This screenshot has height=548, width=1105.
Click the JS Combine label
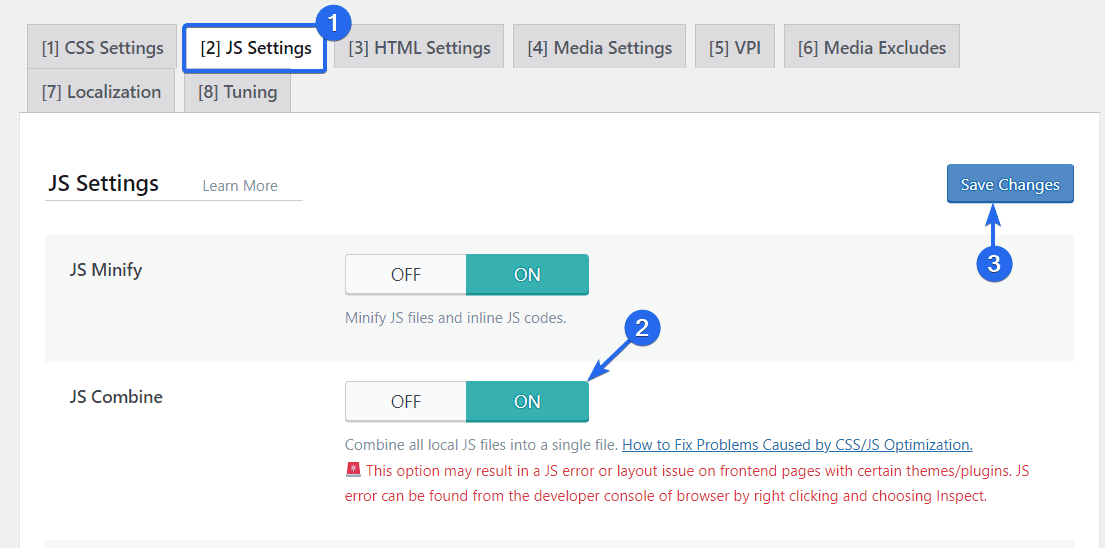pos(116,397)
